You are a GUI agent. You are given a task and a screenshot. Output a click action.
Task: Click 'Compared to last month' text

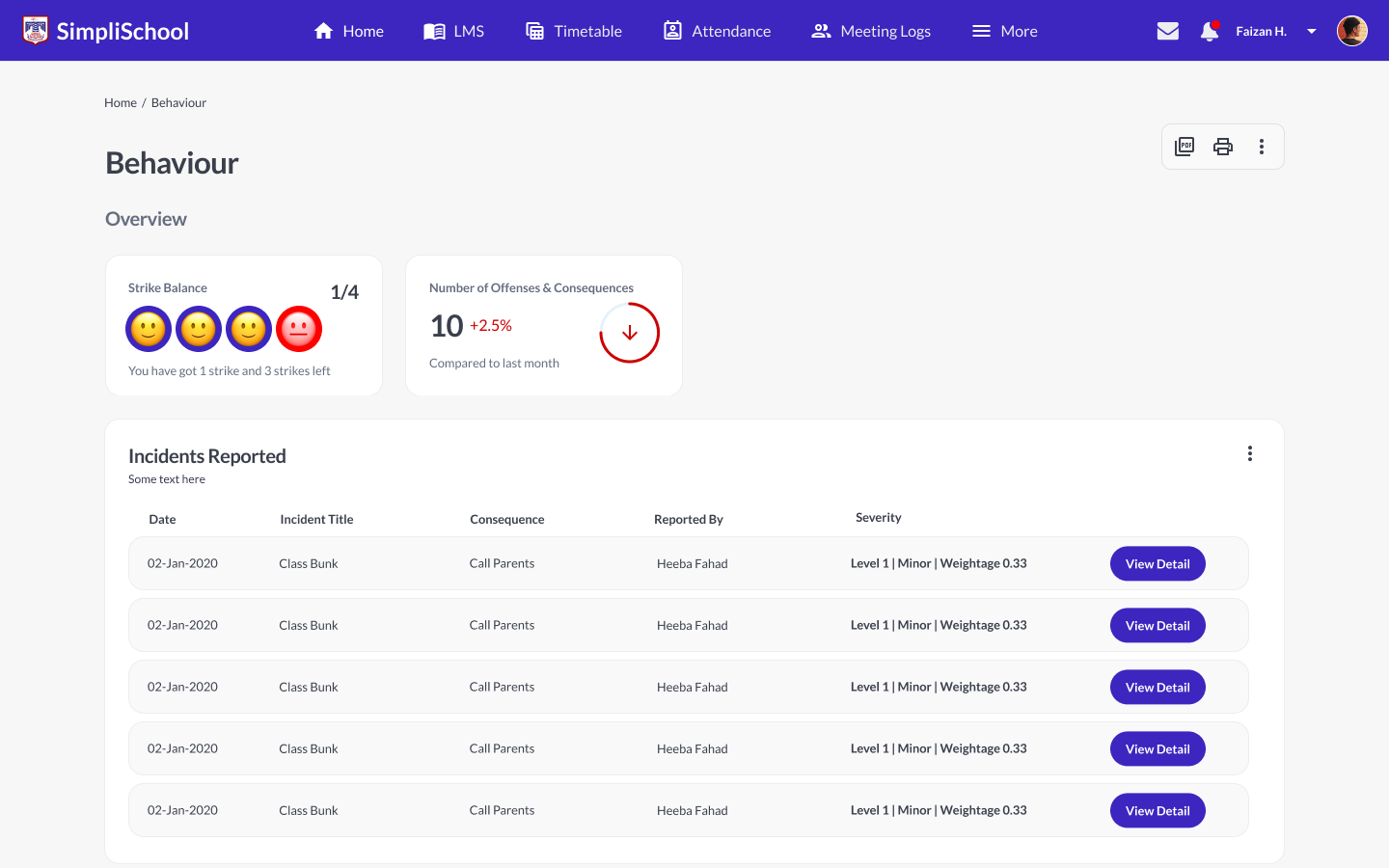pos(494,363)
